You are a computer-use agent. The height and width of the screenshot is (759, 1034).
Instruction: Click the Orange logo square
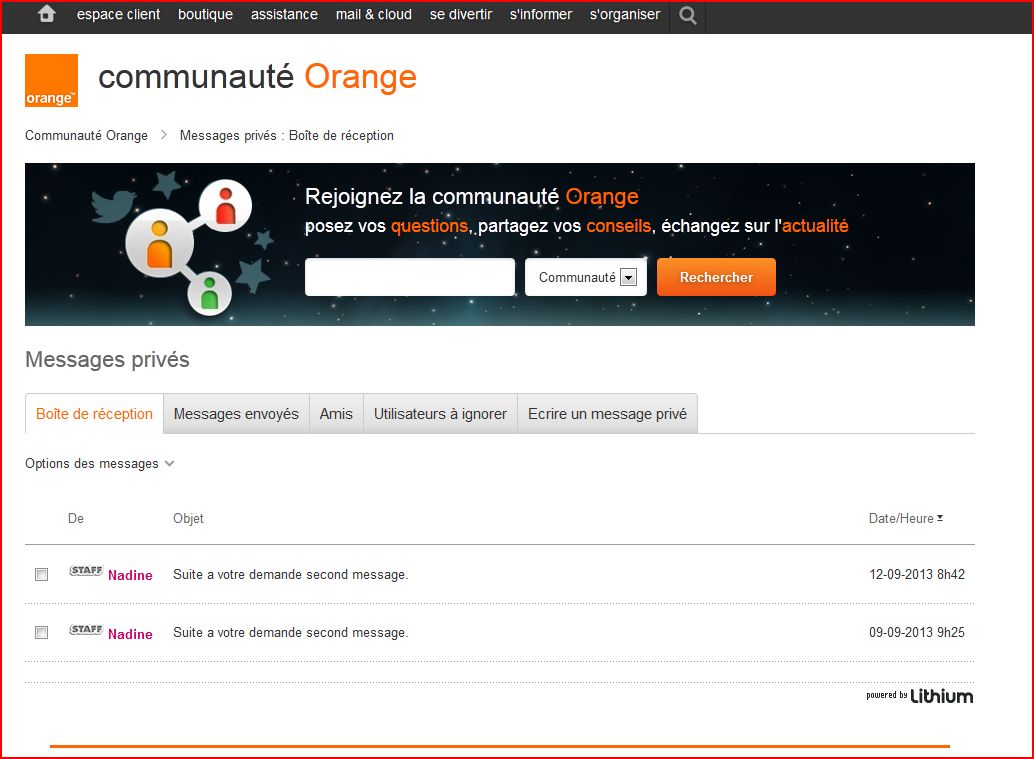click(51, 80)
